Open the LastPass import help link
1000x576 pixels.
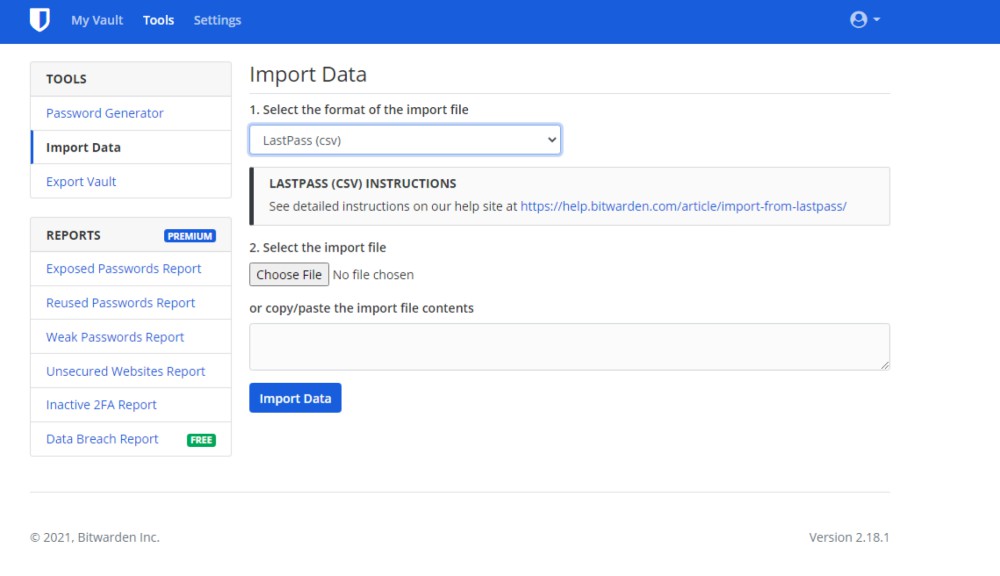point(684,206)
